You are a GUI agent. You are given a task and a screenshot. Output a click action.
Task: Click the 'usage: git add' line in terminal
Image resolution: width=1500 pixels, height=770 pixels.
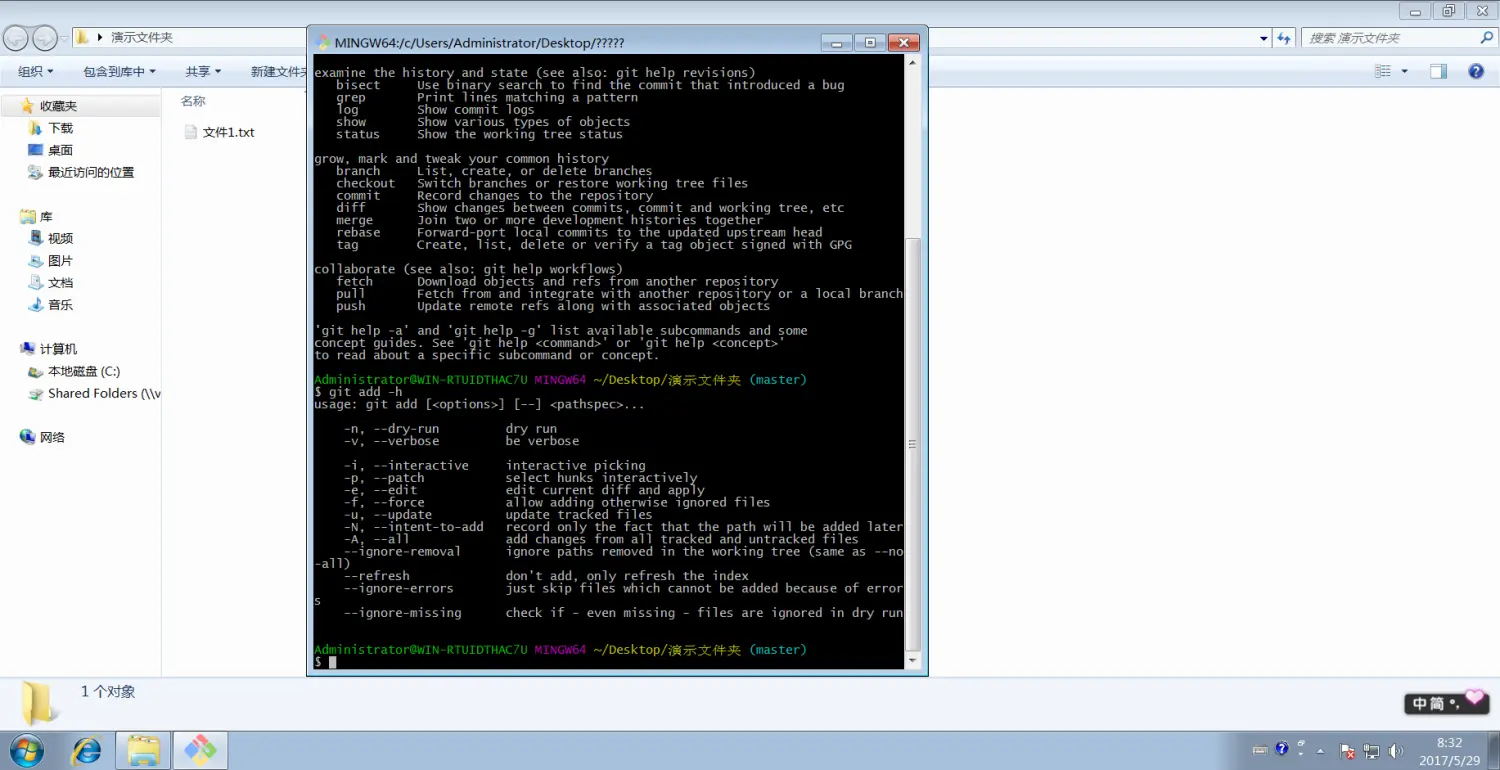[480, 404]
